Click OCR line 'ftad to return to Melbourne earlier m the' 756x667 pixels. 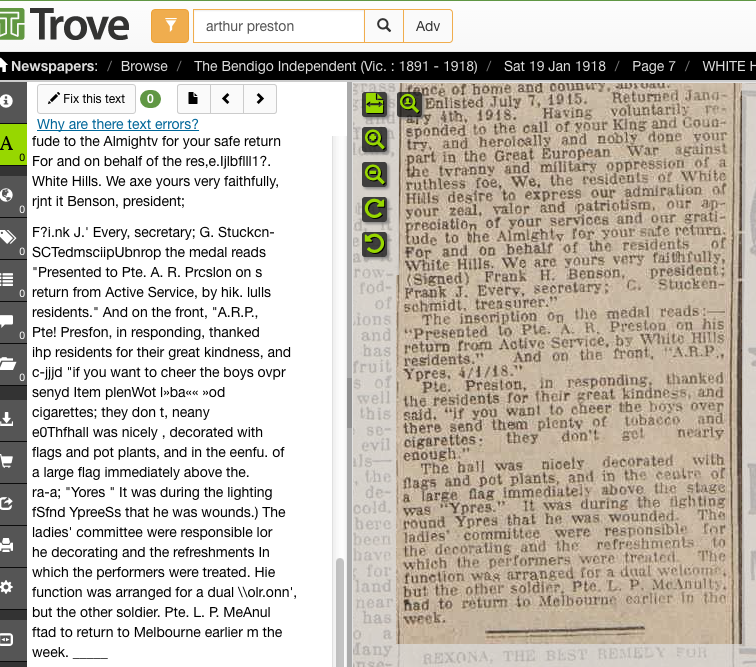(x=157, y=632)
